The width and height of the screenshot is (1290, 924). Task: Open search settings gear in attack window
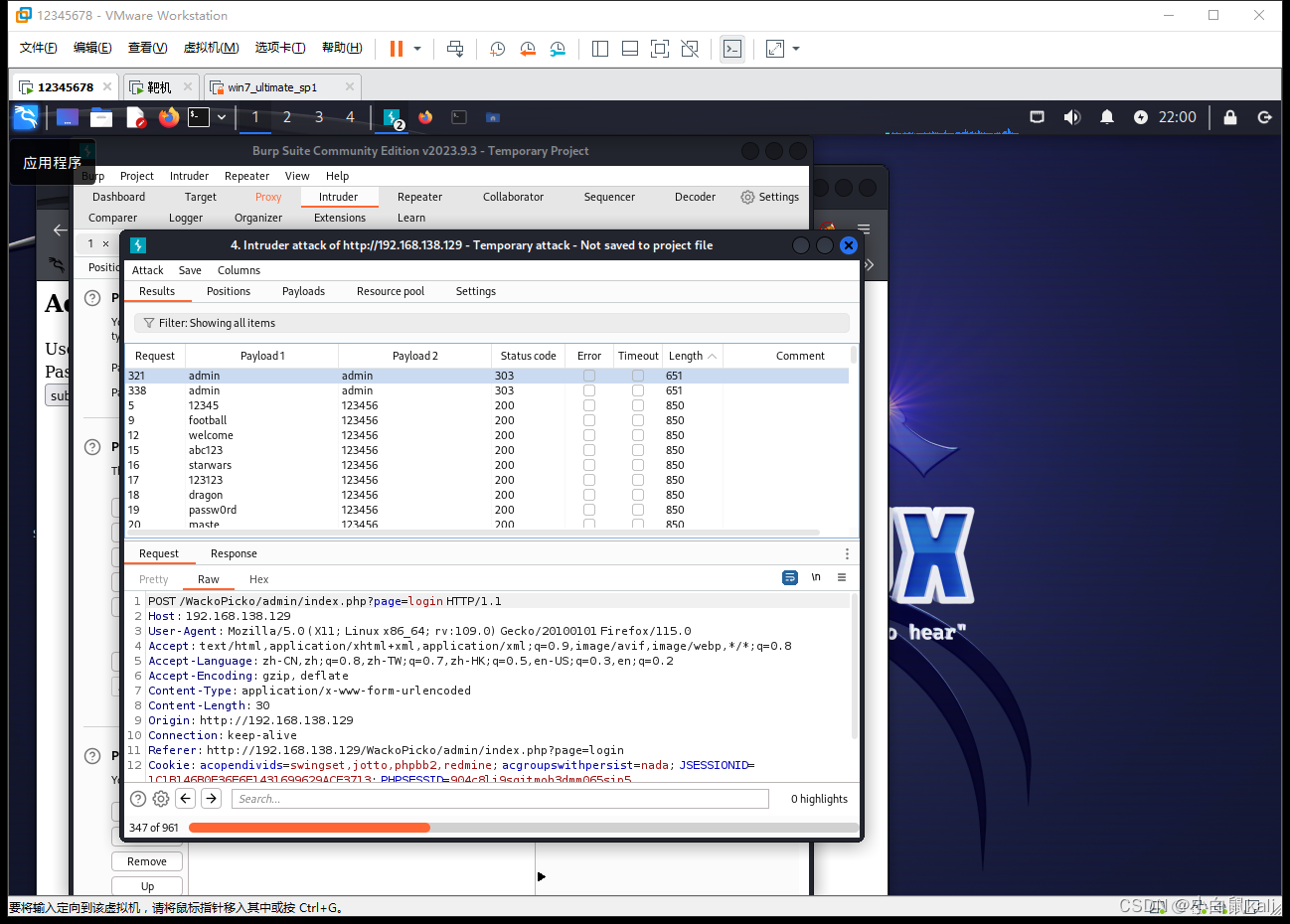click(x=161, y=799)
